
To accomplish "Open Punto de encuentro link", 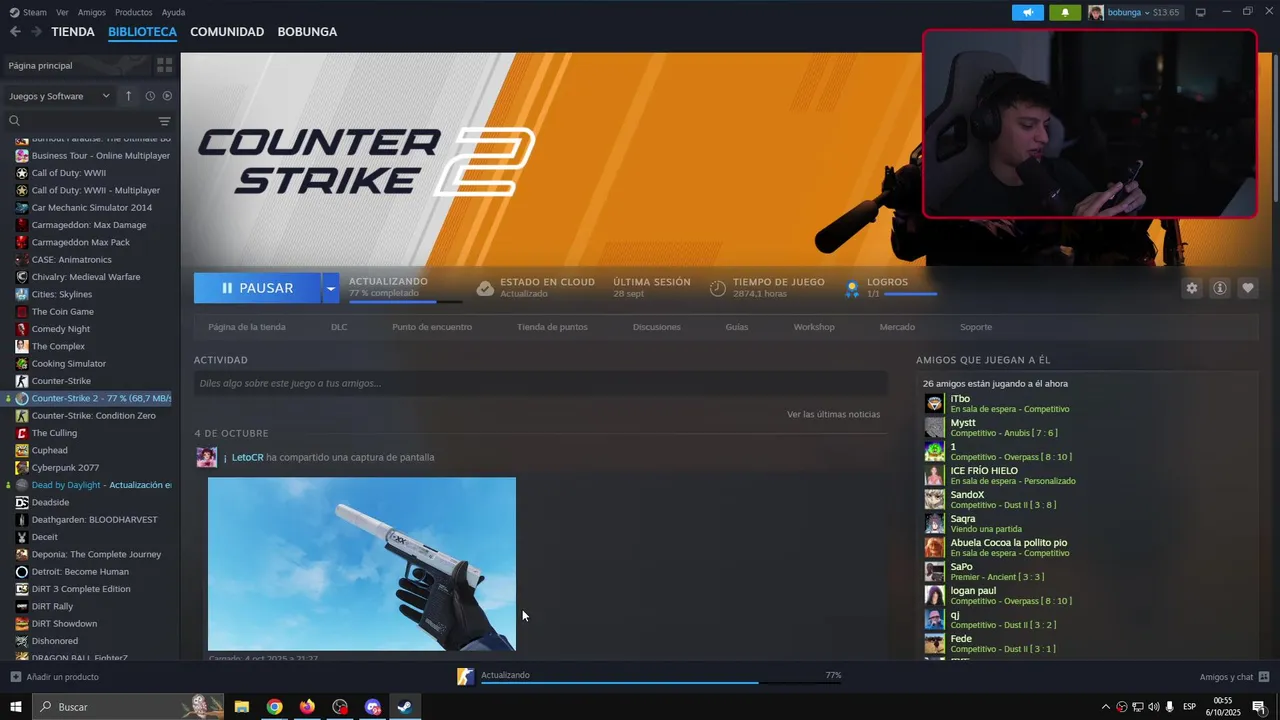I will (x=432, y=327).
